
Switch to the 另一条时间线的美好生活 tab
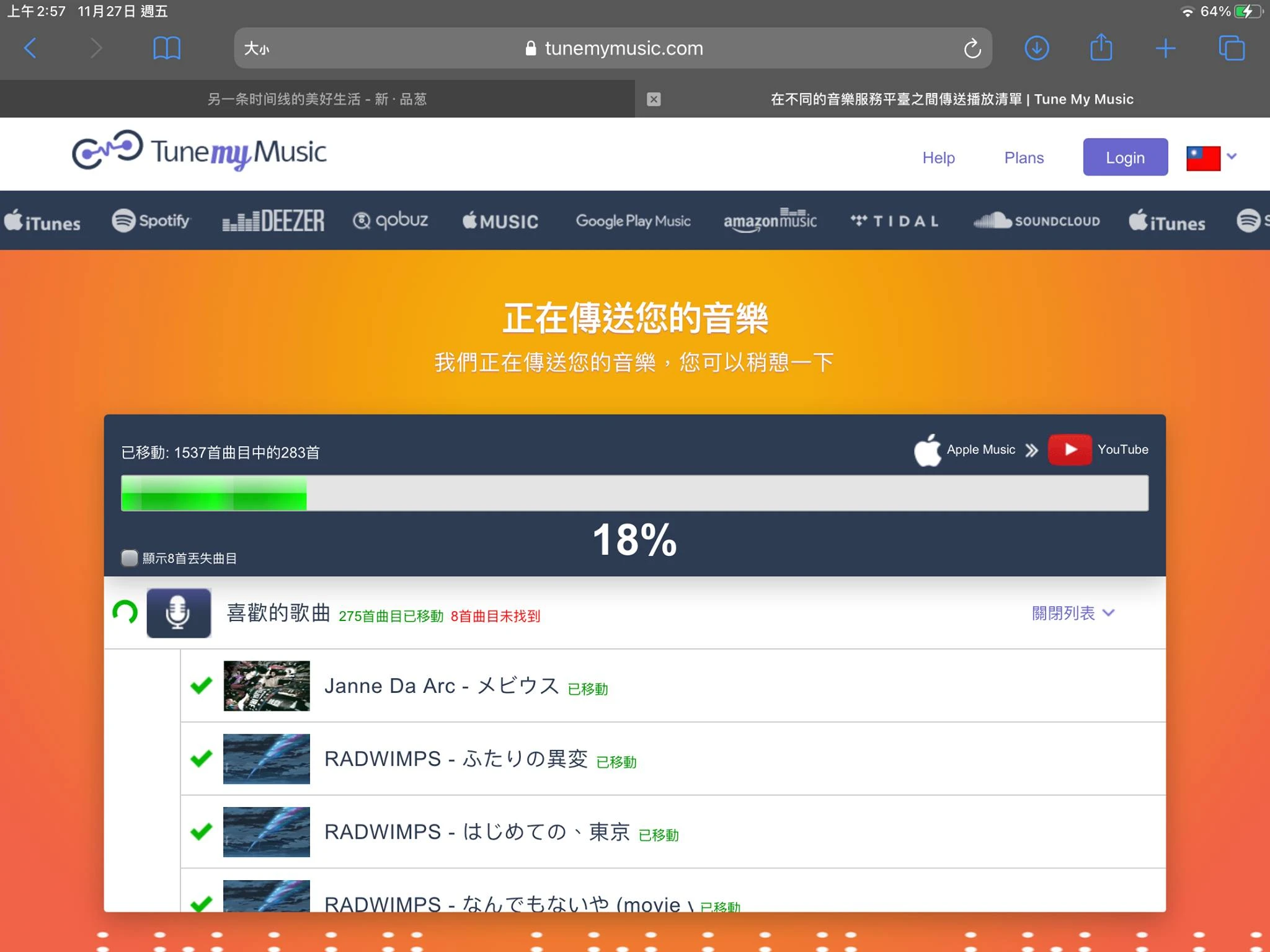(x=317, y=99)
